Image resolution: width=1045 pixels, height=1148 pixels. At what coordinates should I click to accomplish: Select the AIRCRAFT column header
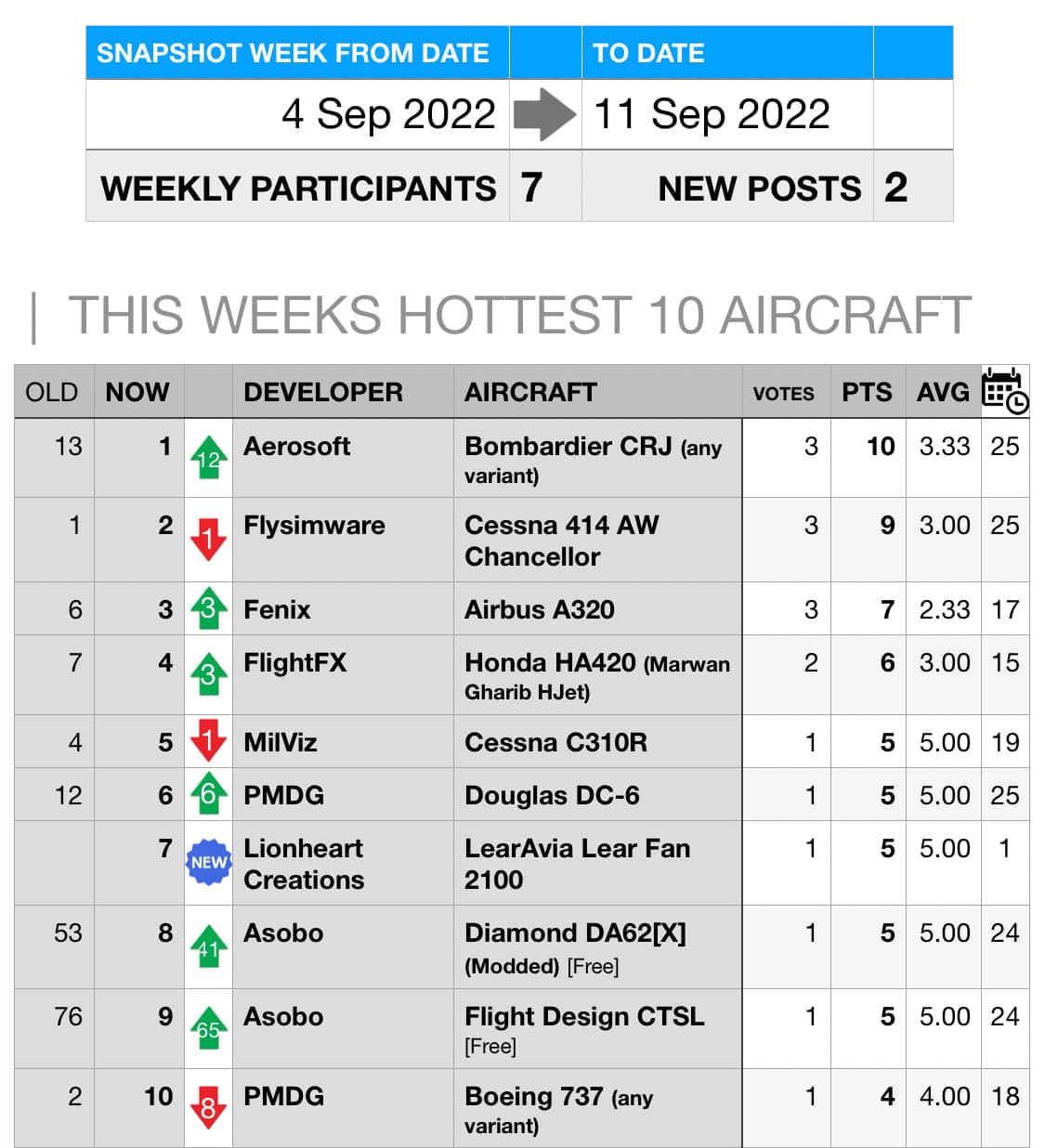pos(530,392)
